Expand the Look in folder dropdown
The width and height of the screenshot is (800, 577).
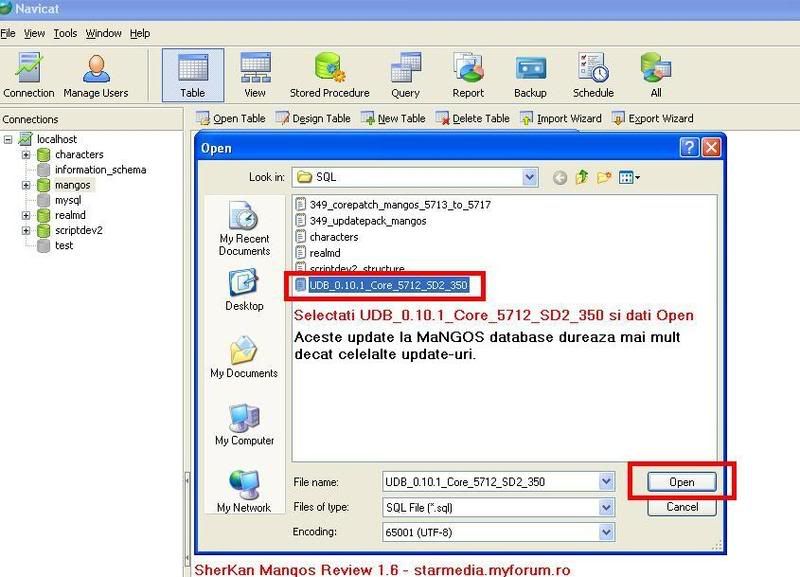529,177
